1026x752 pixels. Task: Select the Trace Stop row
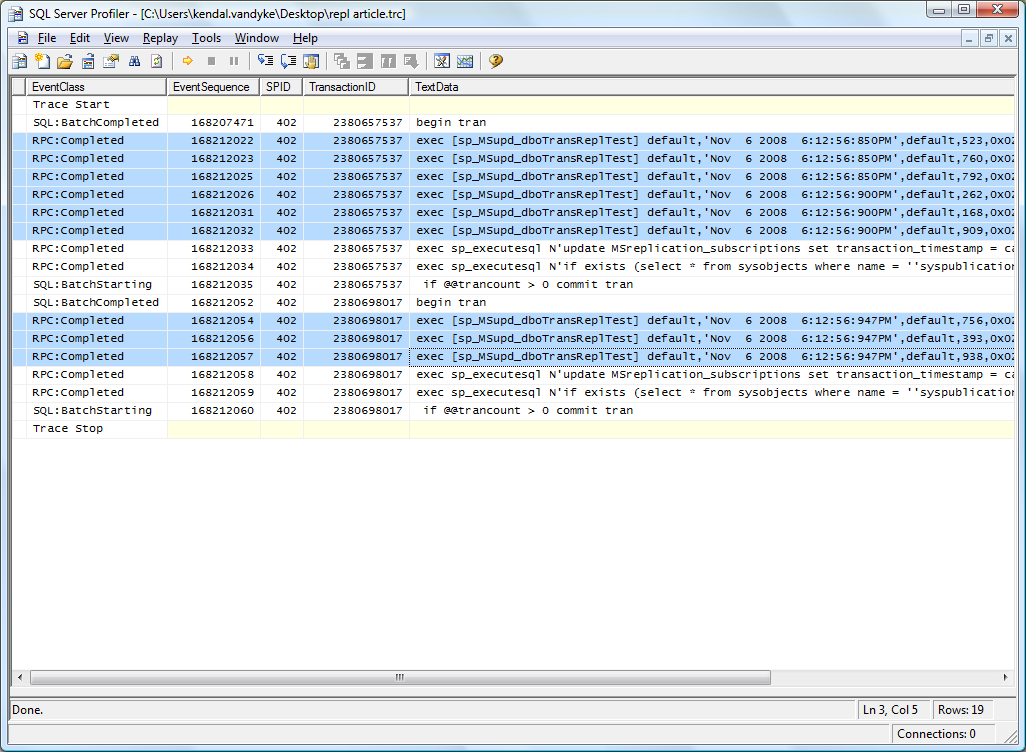[513, 429]
